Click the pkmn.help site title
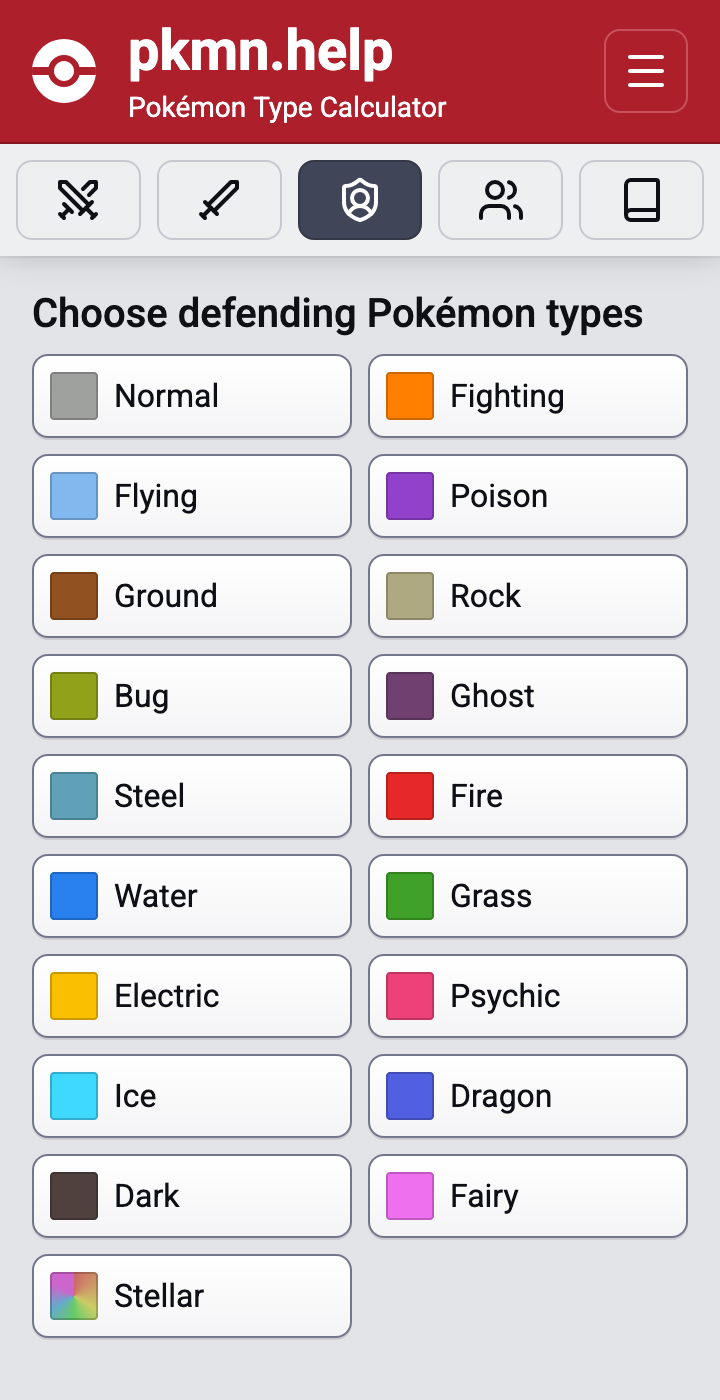720x1400 pixels. coord(260,54)
